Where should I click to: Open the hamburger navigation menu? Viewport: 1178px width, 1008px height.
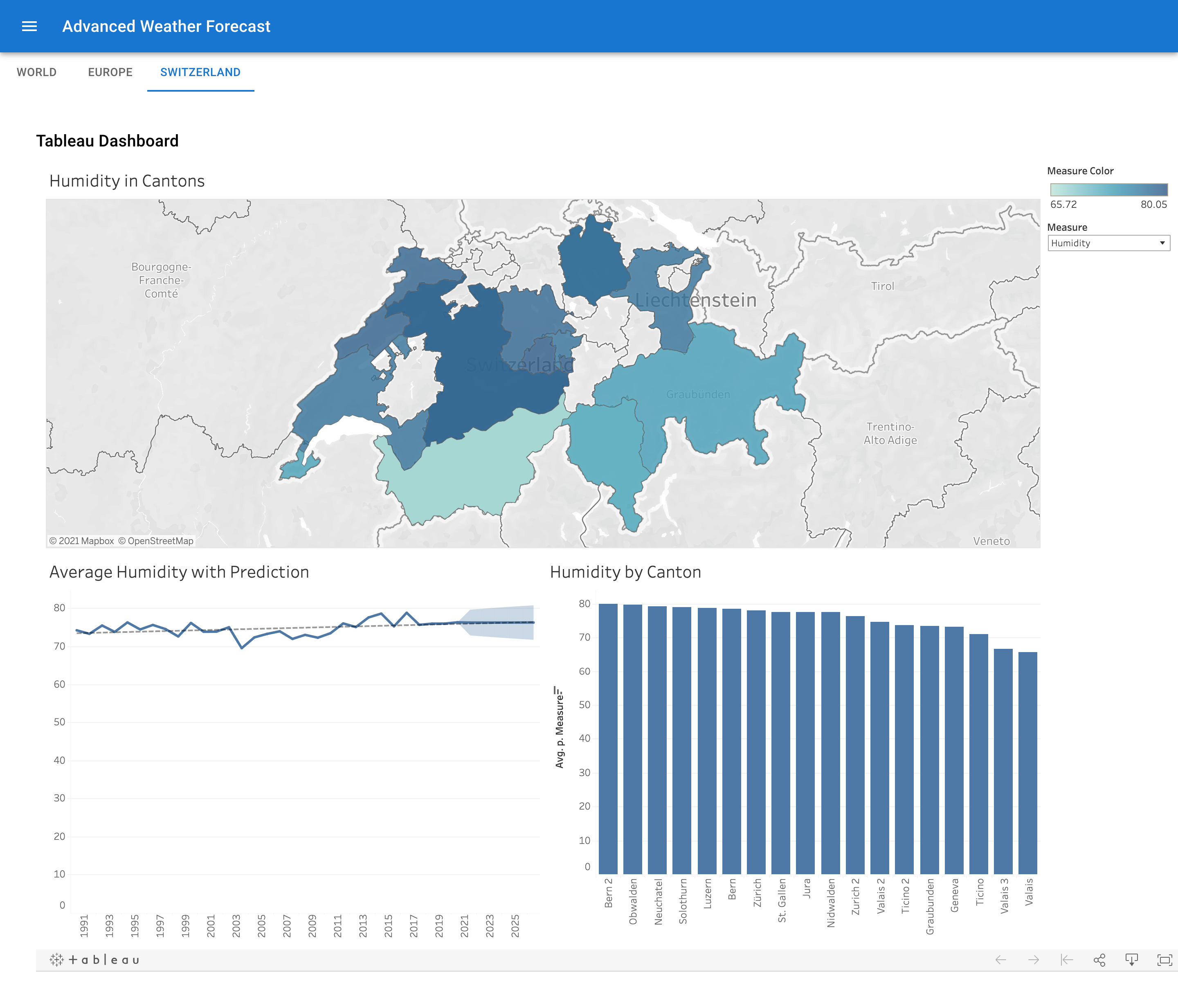pyautogui.click(x=29, y=26)
